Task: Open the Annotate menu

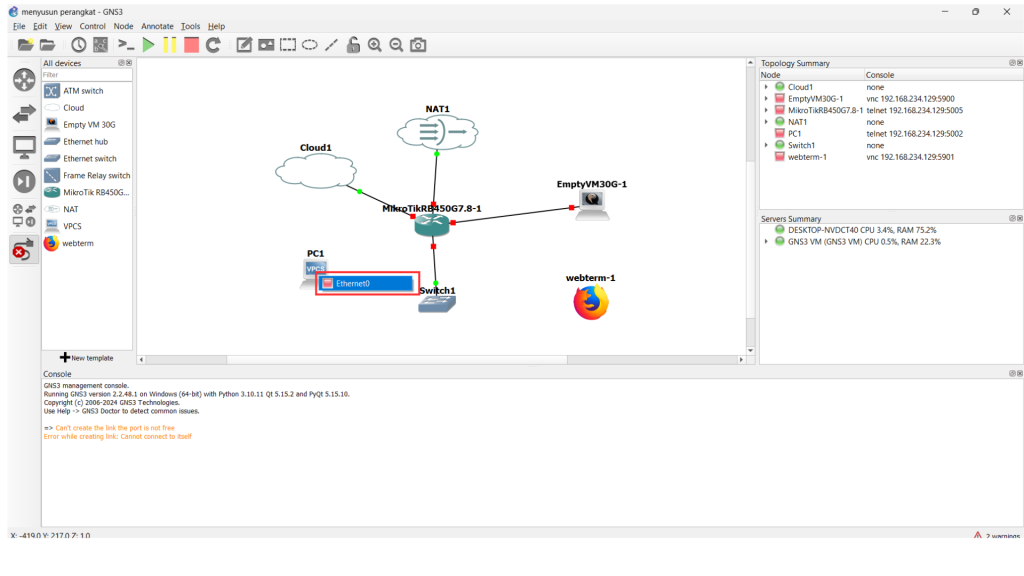Action: pos(157,26)
